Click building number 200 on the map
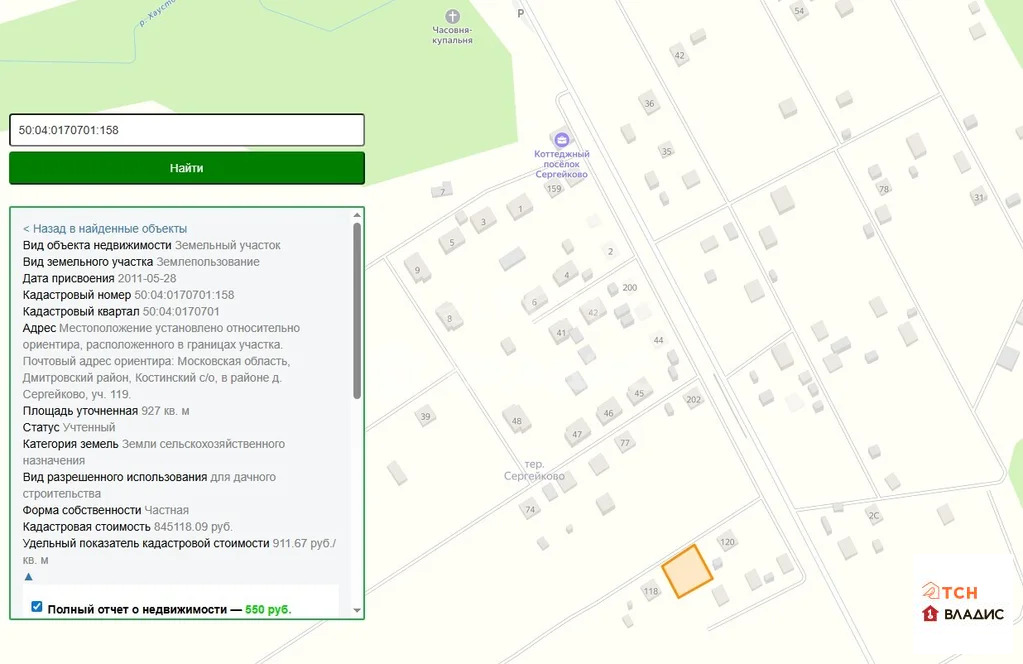The height and width of the screenshot is (664, 1023). pos(629,288)
